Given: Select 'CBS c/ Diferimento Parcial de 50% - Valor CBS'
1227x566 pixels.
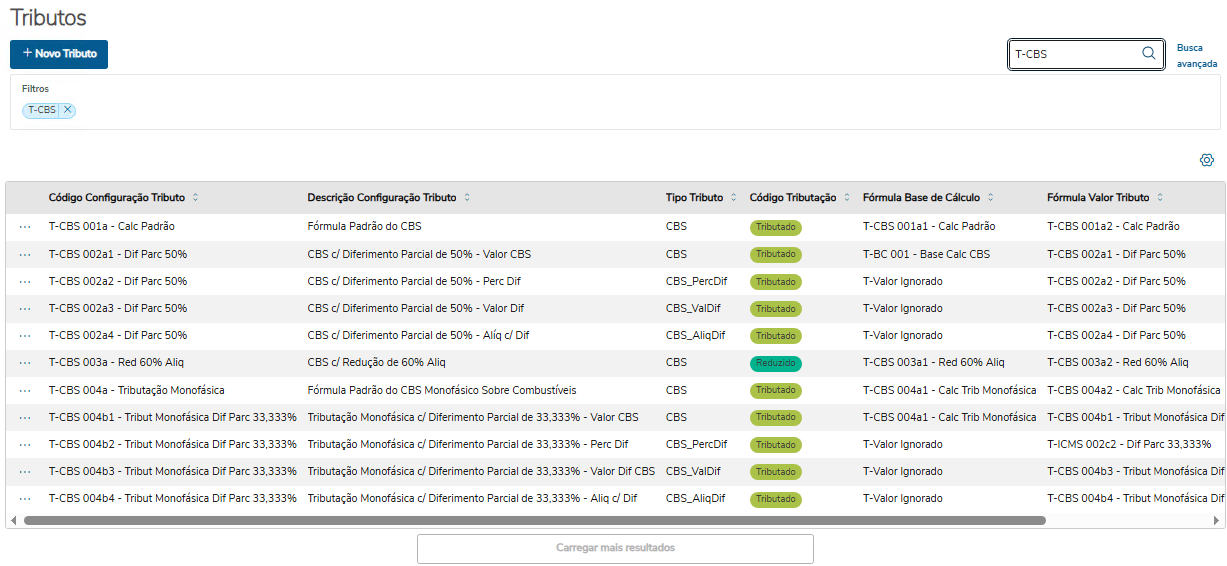Looking at the screenshot, I should point(419,254).
